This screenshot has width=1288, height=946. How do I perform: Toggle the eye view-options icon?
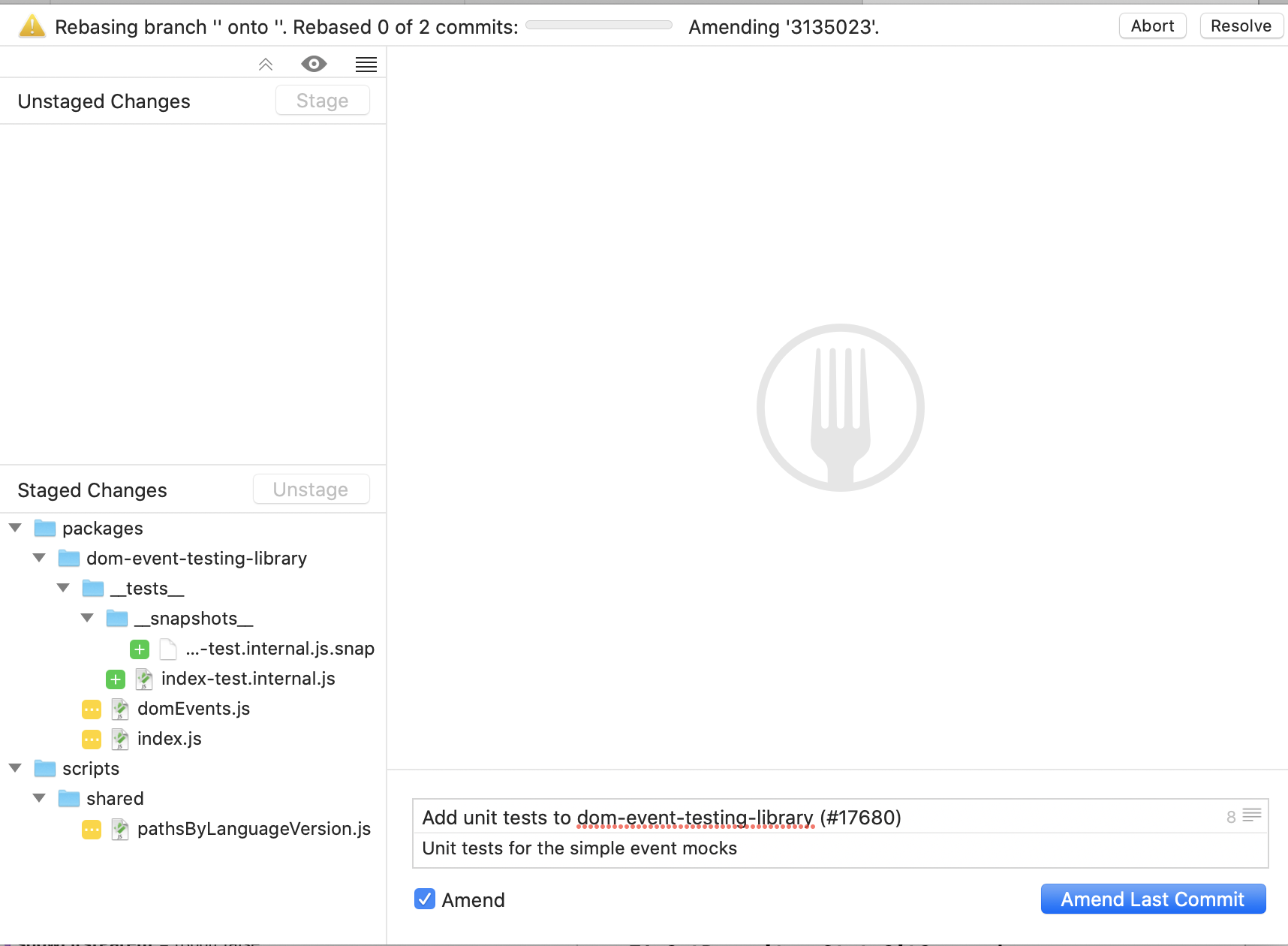click(x=314, y=64)
